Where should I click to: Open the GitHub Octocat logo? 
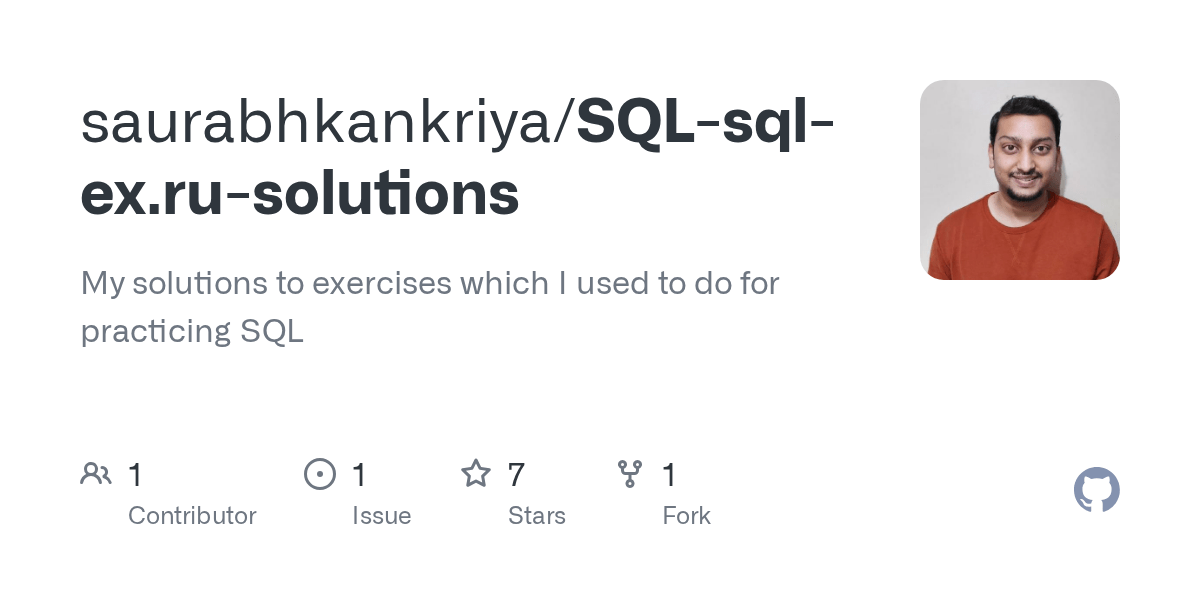pos(1096,491)
